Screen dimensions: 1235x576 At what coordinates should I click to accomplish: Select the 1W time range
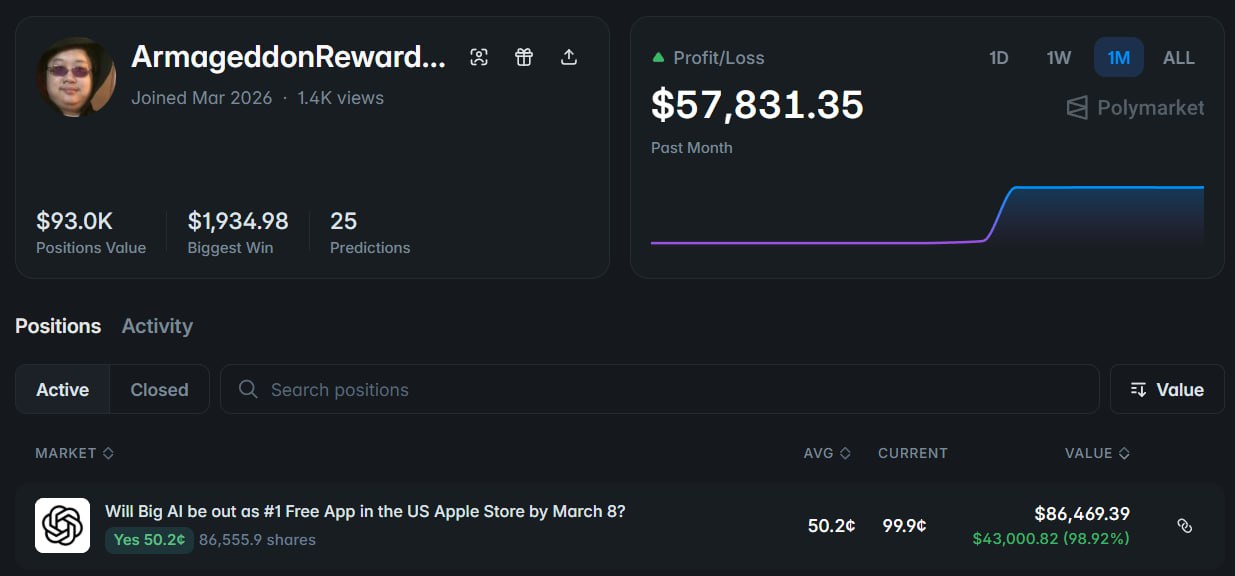click(x=1058, y=58)
